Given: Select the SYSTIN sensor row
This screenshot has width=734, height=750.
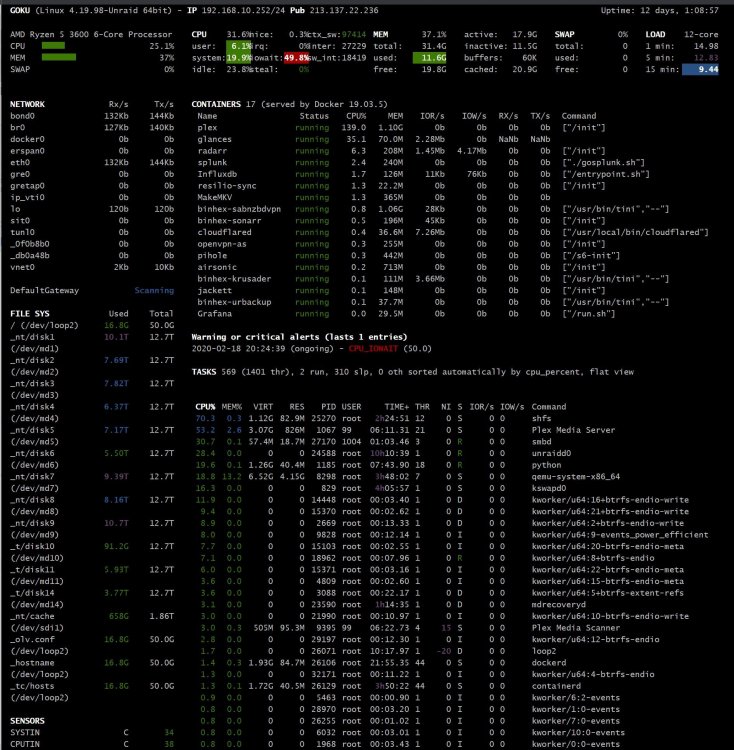Looking at the screenshot, I should coord(92,732).
